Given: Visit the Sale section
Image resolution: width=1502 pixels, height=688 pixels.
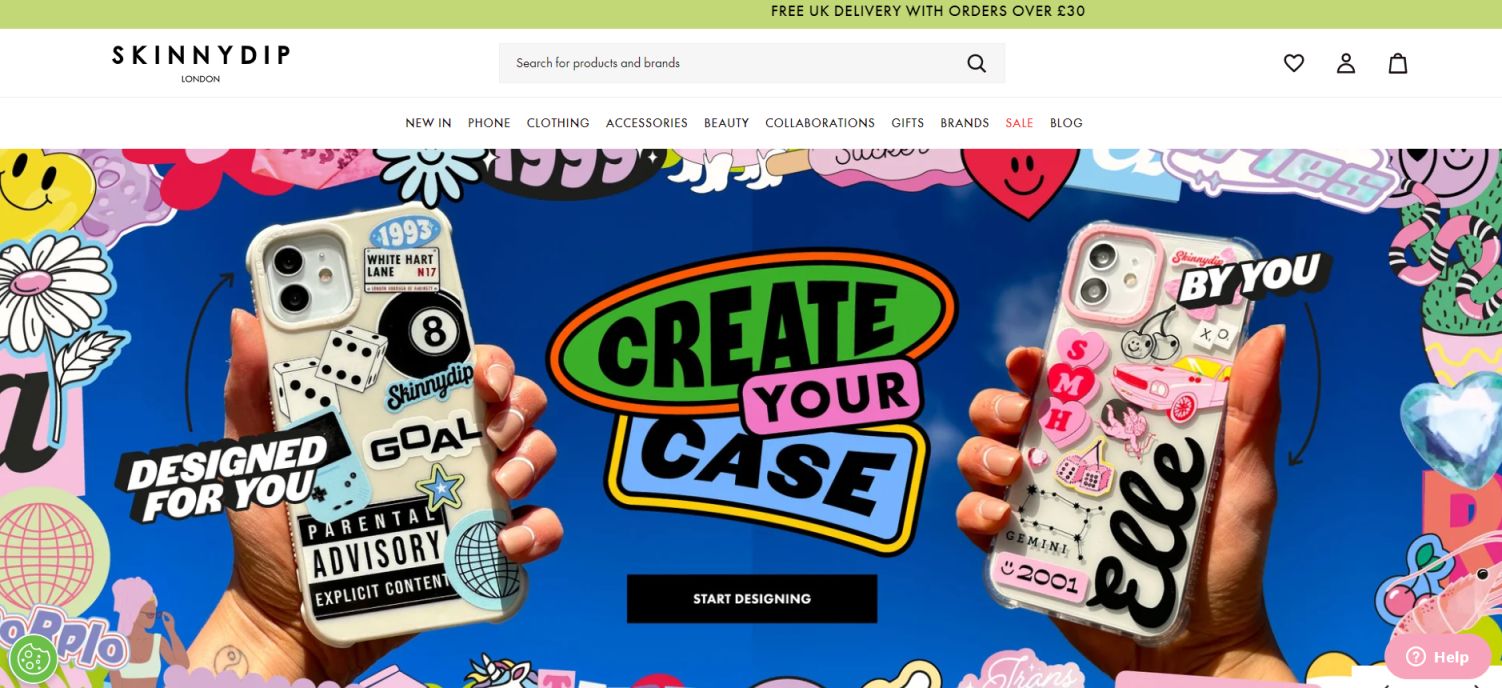Looking at the screenshot, I should (x=1019, y=123).
